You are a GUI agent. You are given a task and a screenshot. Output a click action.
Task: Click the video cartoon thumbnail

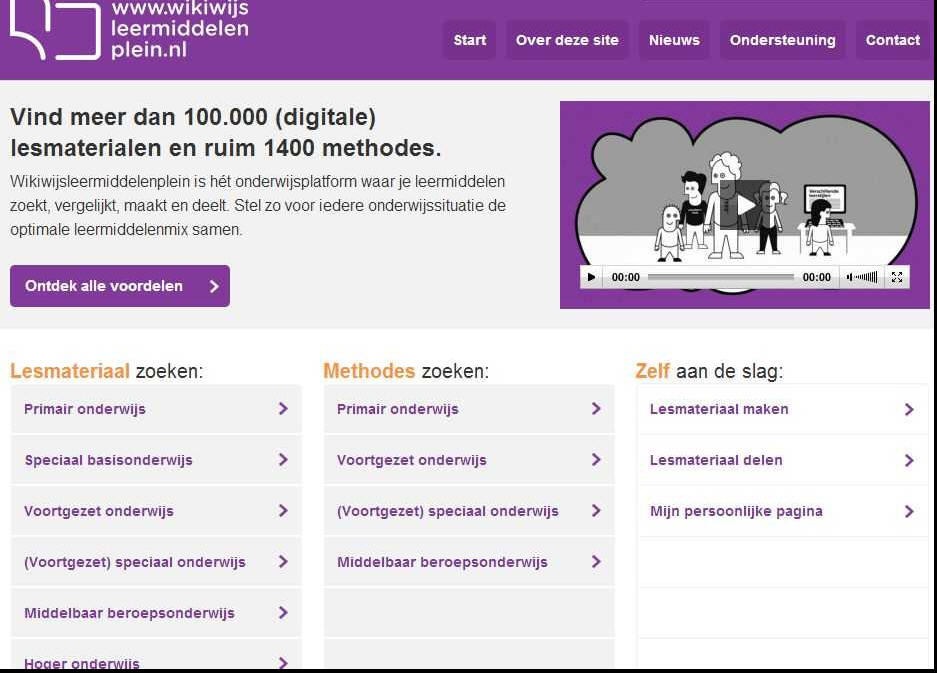click(x=745, y=205)
